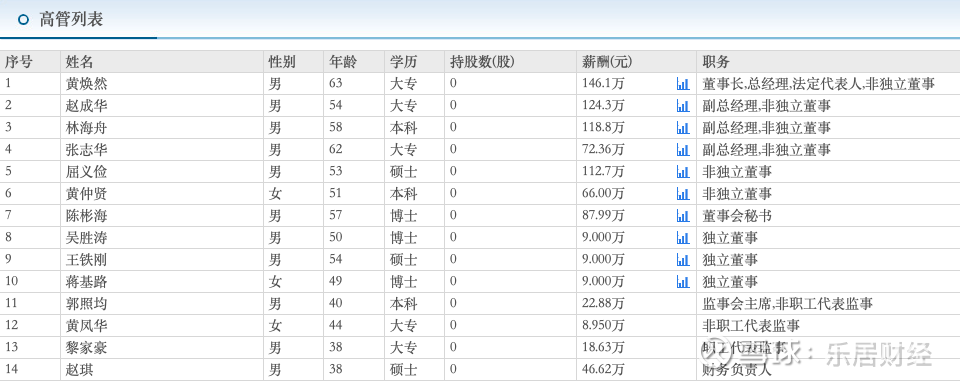Image resolution: width=960 pixels, height=383 pixels.
Task: Click the 持股数(股) column header
Action: [x=482, y=62]
